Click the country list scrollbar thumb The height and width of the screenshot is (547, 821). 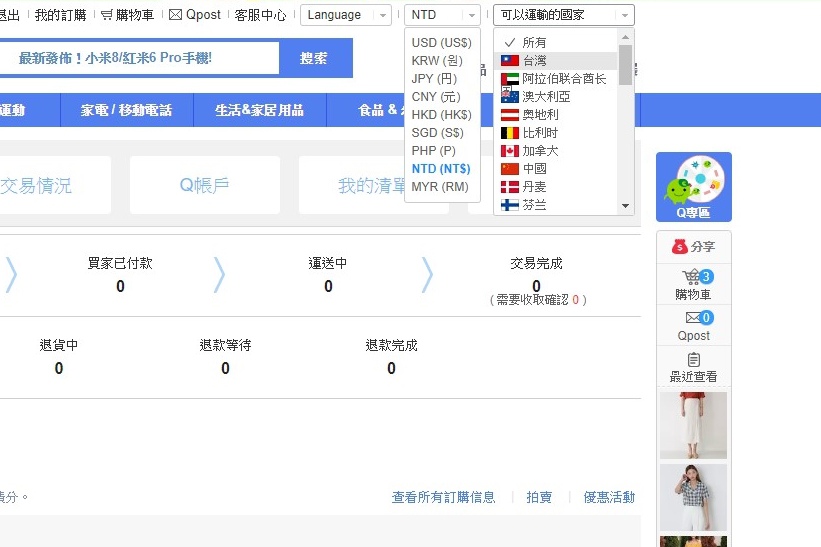click(x=625, y=64)
